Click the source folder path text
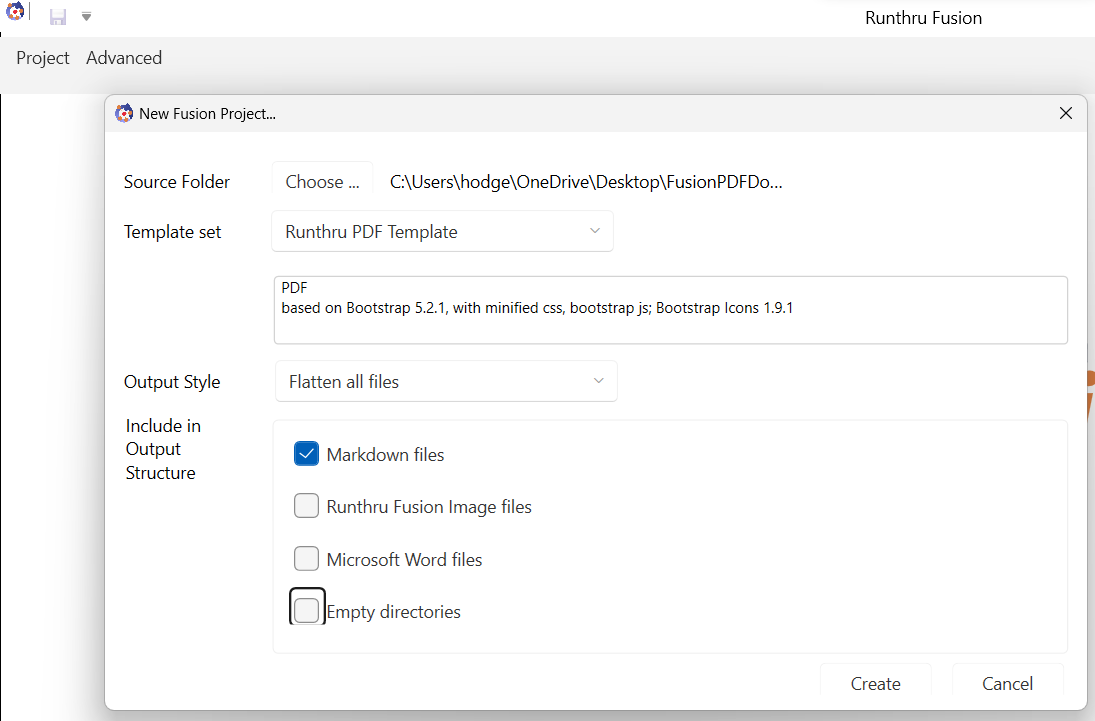Image resolution: width=1095 pixels, height=721 pixels. pyautogui.click(x=586, y=182)
